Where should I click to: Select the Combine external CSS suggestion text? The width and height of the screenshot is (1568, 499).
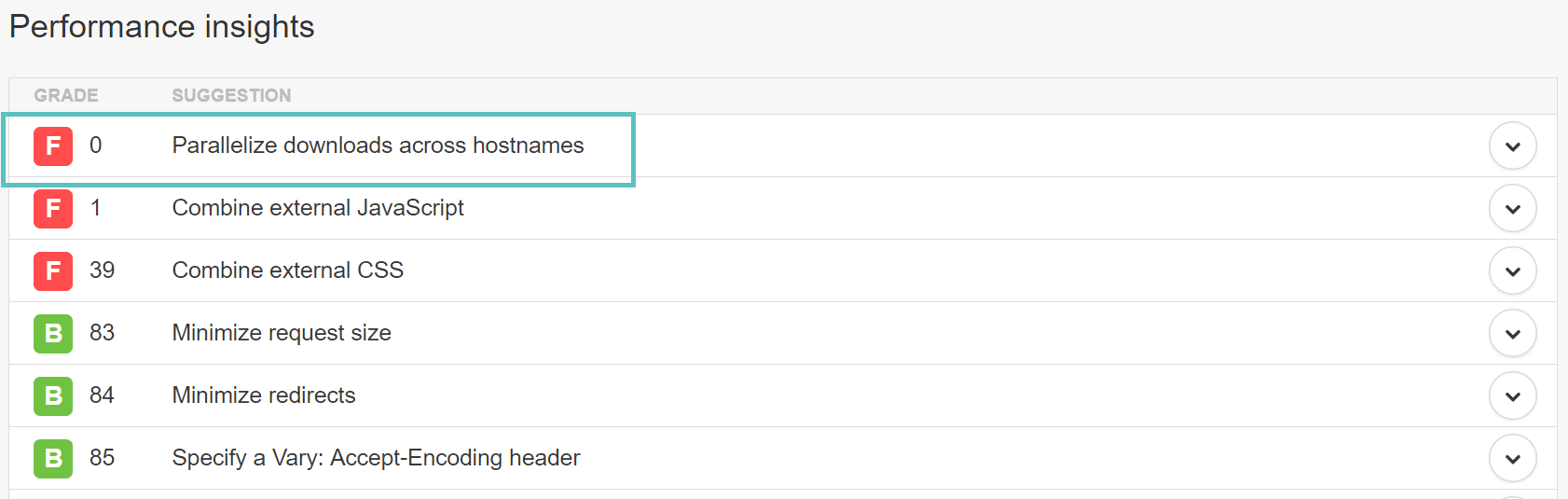tap(287, 270)
